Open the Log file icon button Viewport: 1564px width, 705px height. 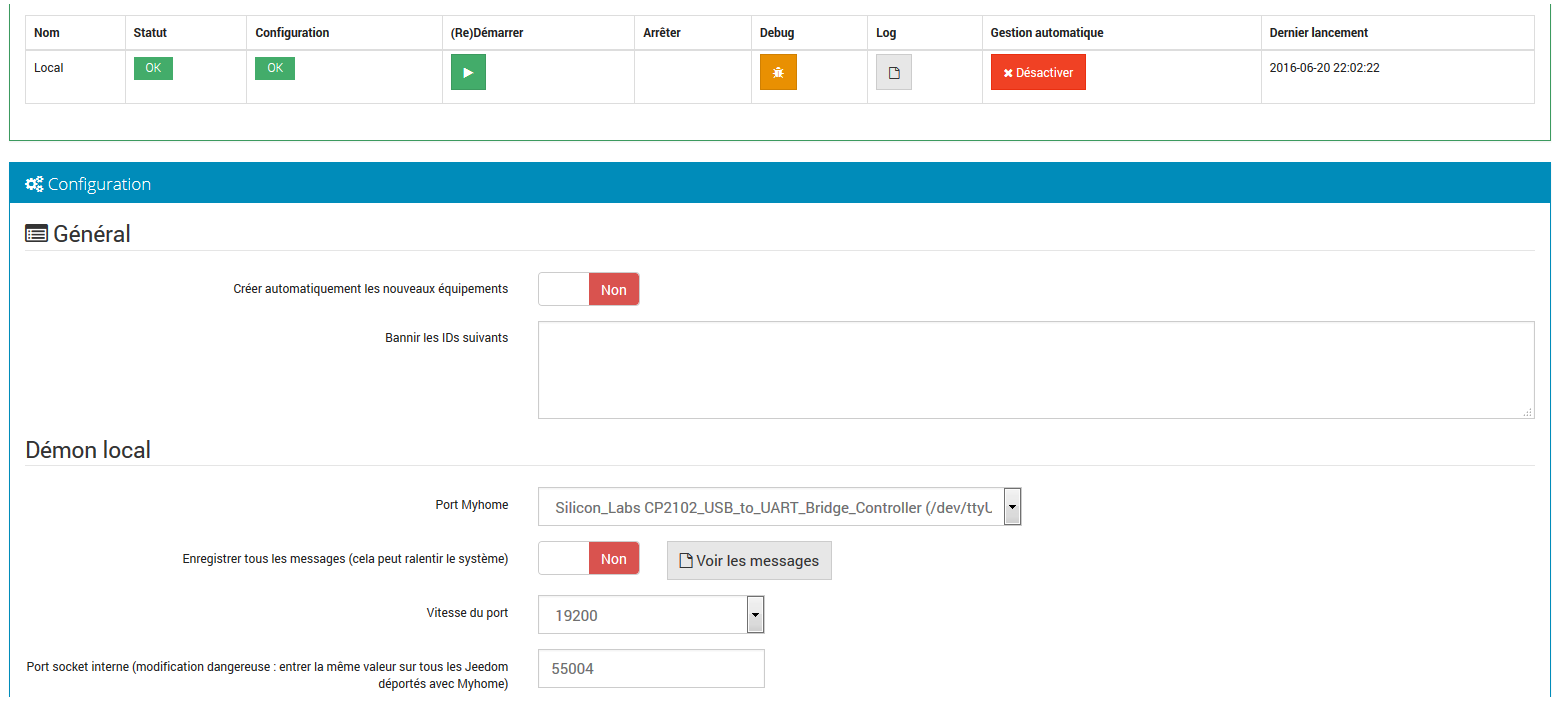894,73
